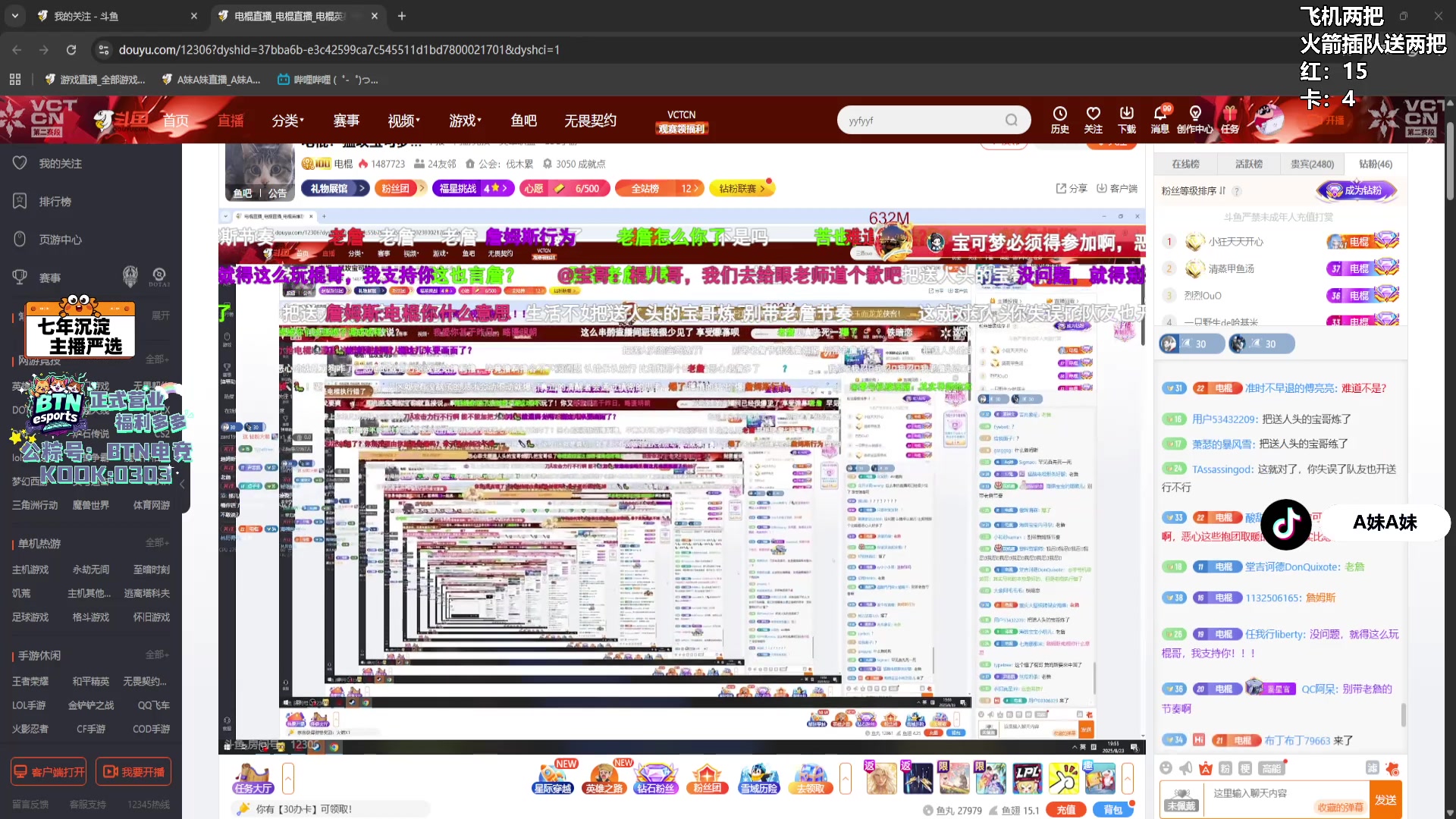Open the 历史 history icon
Viewport: 1456px width, 819px height.
(x=1059, y=120)
